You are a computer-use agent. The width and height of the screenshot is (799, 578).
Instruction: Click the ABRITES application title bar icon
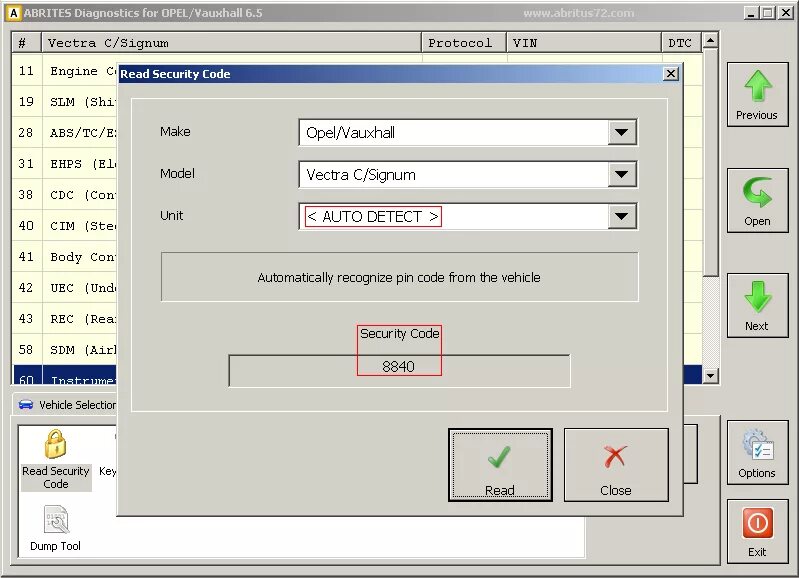click(x=14, y=13)
